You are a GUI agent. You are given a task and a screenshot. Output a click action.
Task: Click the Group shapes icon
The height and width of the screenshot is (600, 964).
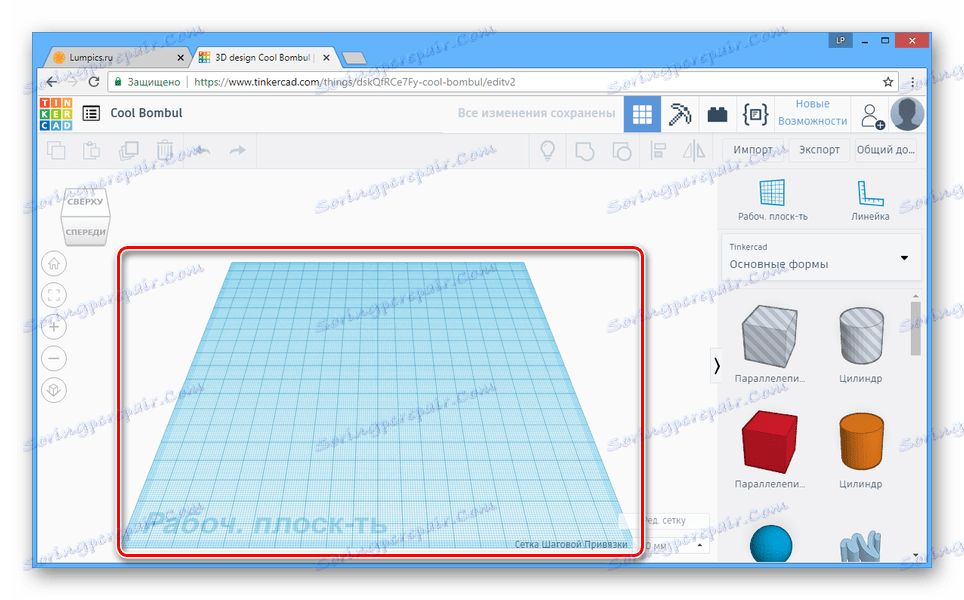click(585, 151)
